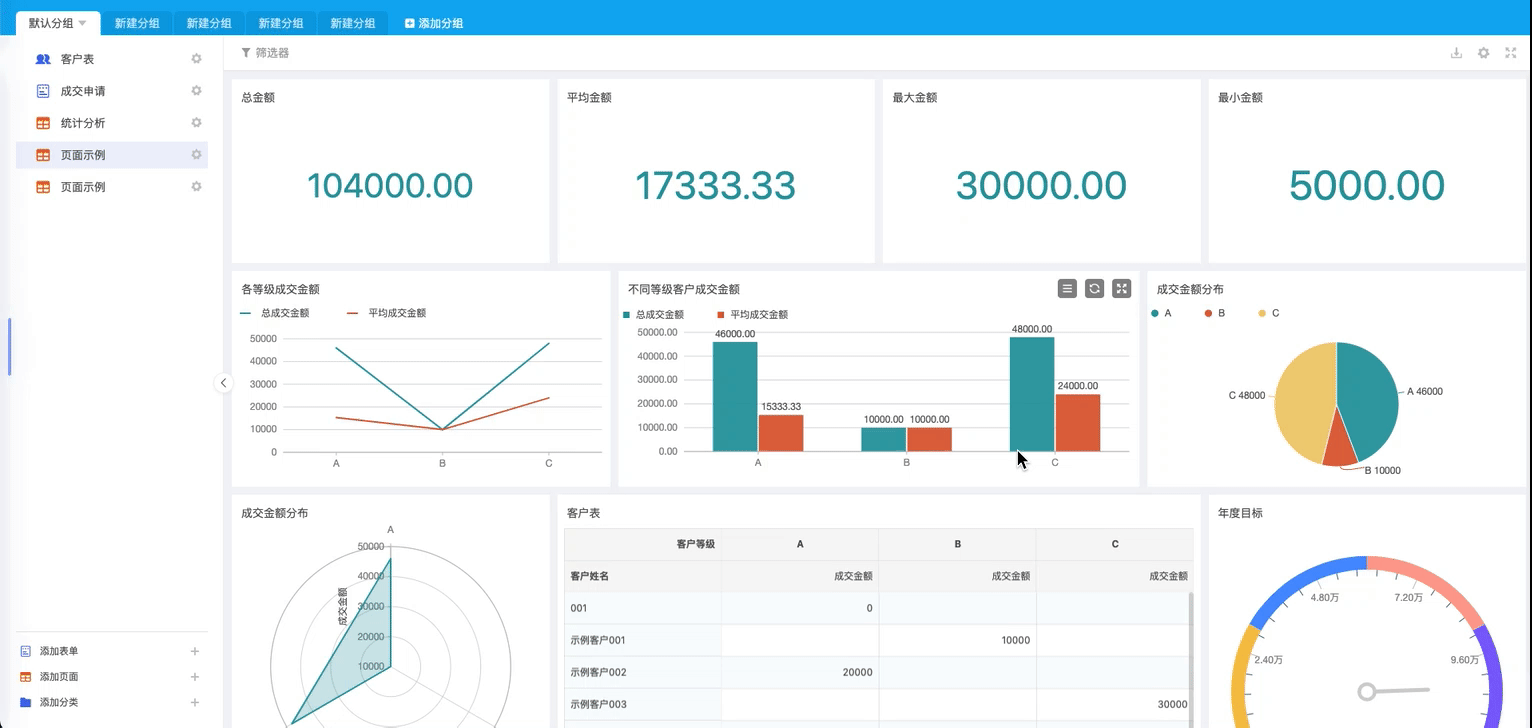Click the 001 customer name cell
The image size is (1532, 728).
point(643,608)
